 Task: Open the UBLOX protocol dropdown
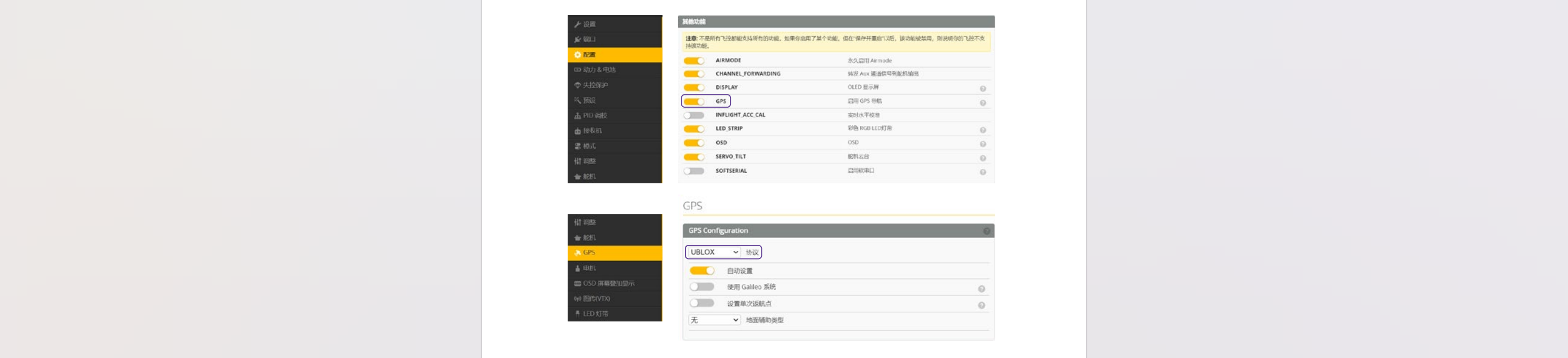pyautogui.click(x=714, y=252)
